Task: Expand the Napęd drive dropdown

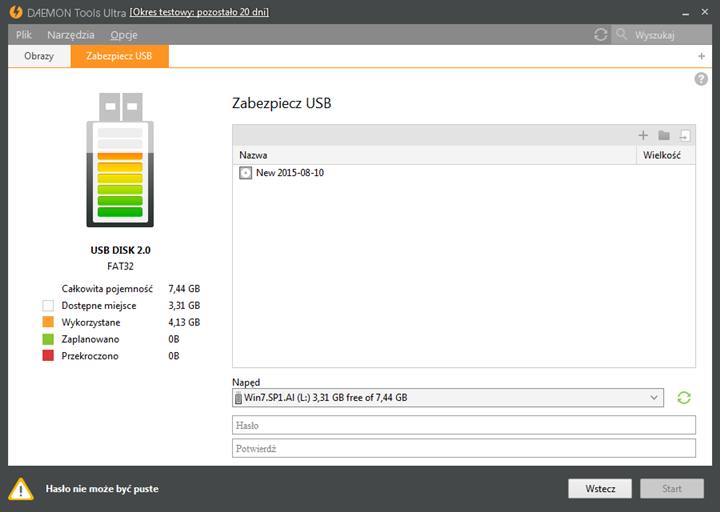Action: [654, 398]
